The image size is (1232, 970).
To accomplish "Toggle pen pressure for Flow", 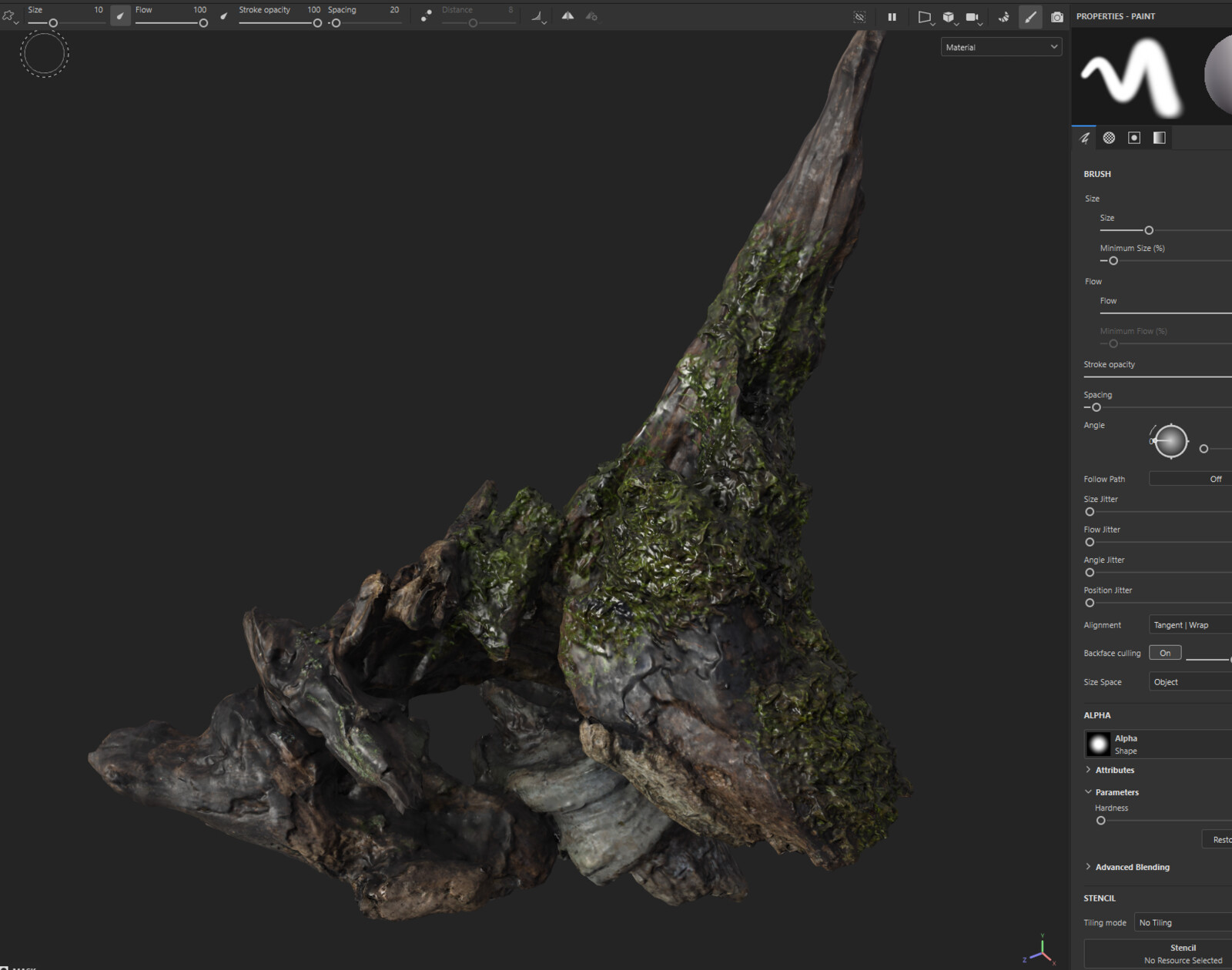I will pos(224,16).
